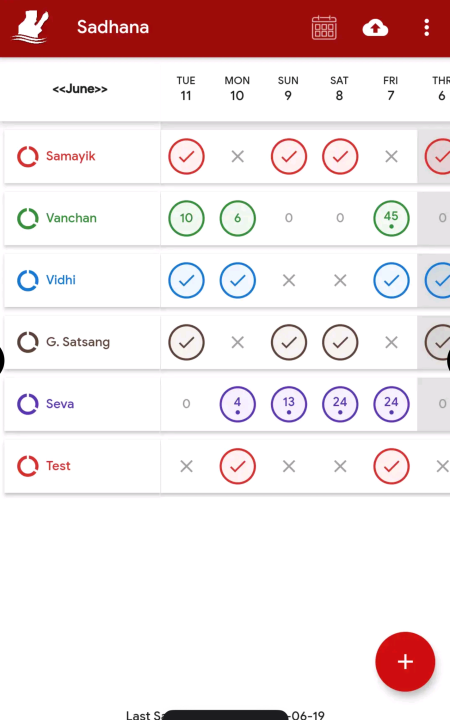Open the G. Satsang habit details
Image resolution: width=450 pixels, height=720 pixels.
click(78, 342)
